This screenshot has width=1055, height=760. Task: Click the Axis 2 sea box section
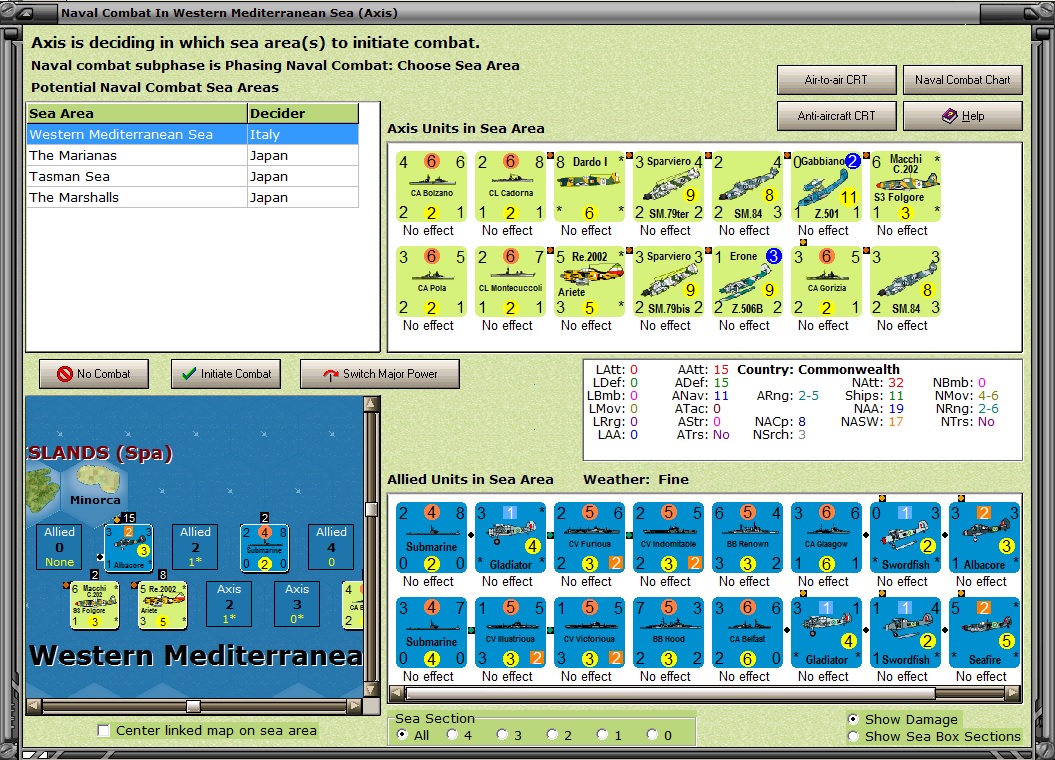229,604
